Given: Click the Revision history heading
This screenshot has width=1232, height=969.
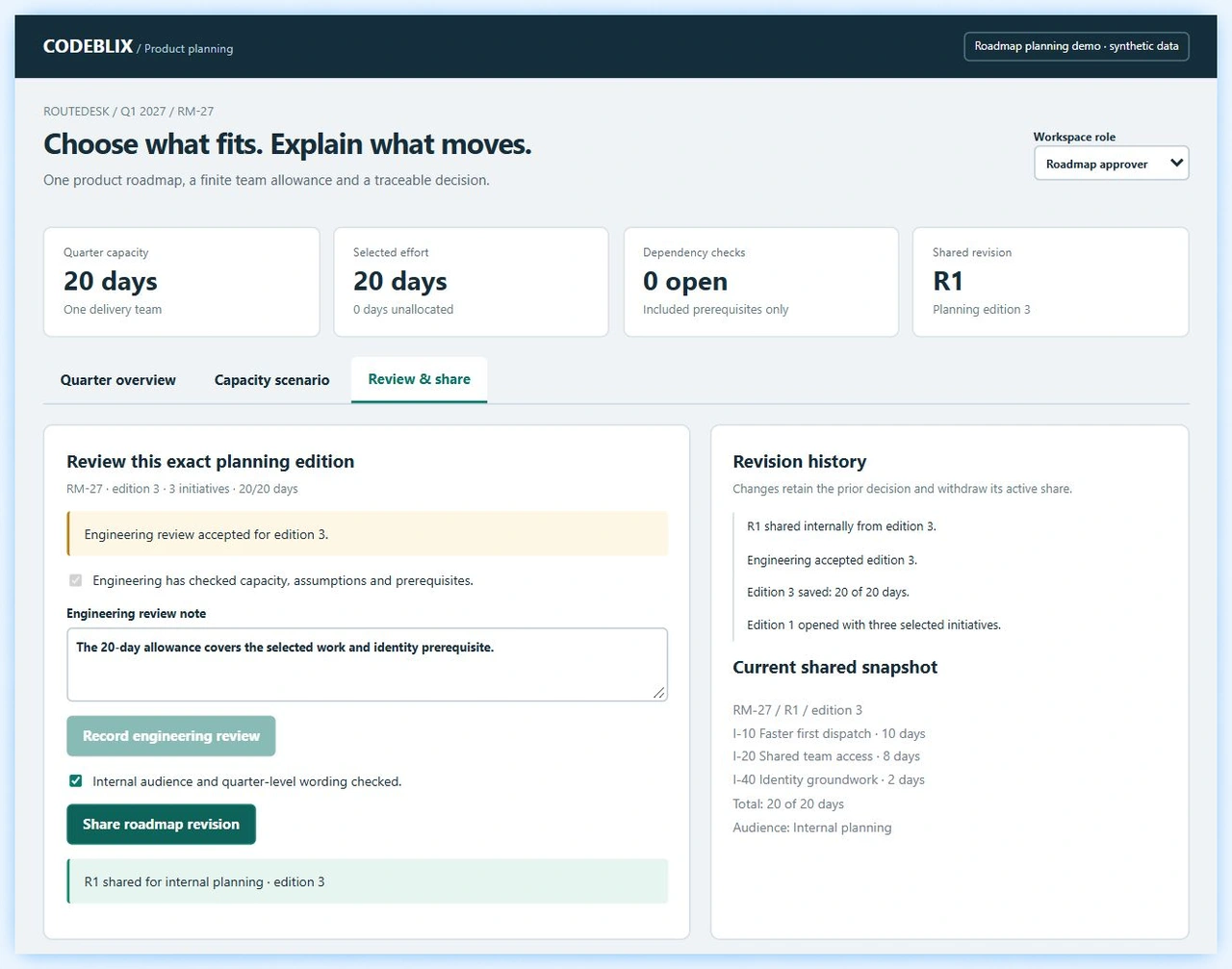Looking at the screenshot, I should tap(800, 462).
